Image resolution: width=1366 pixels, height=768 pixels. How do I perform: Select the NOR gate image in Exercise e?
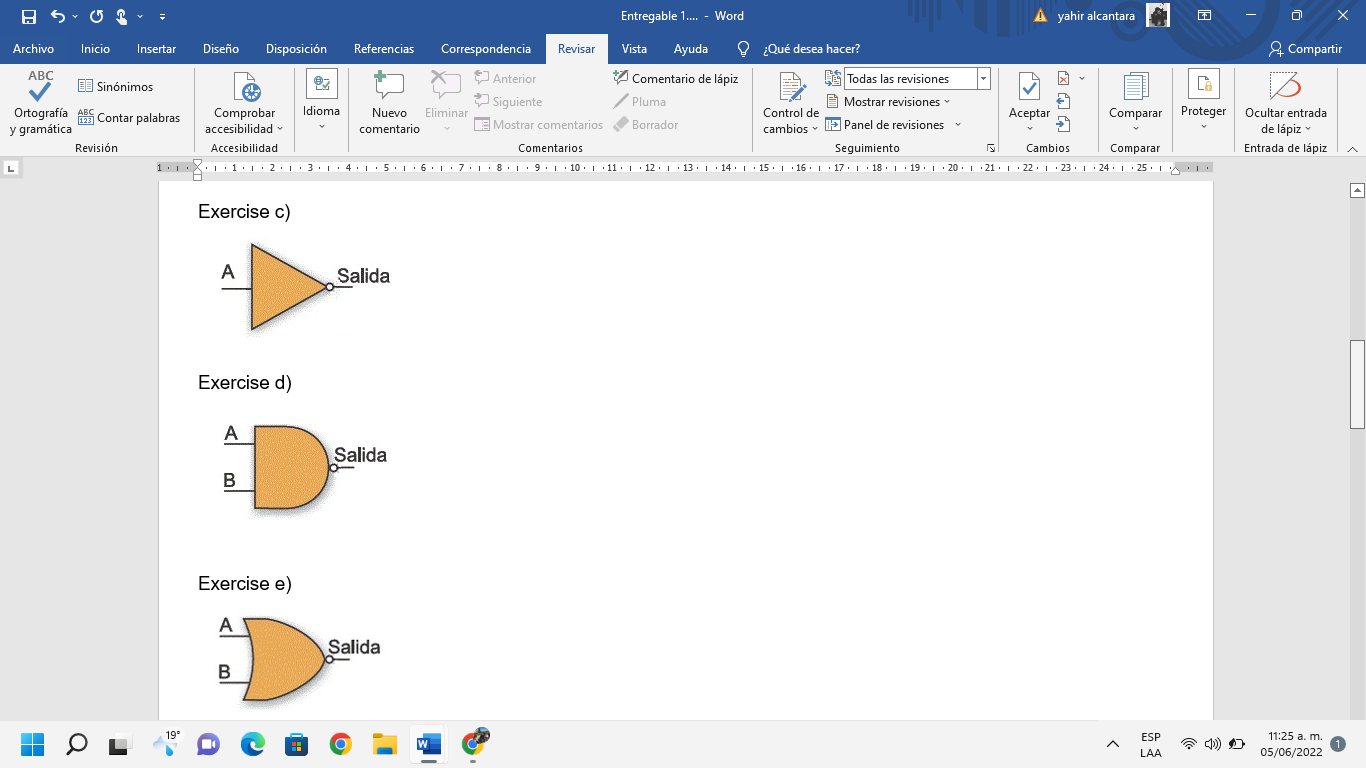[299, 659]
